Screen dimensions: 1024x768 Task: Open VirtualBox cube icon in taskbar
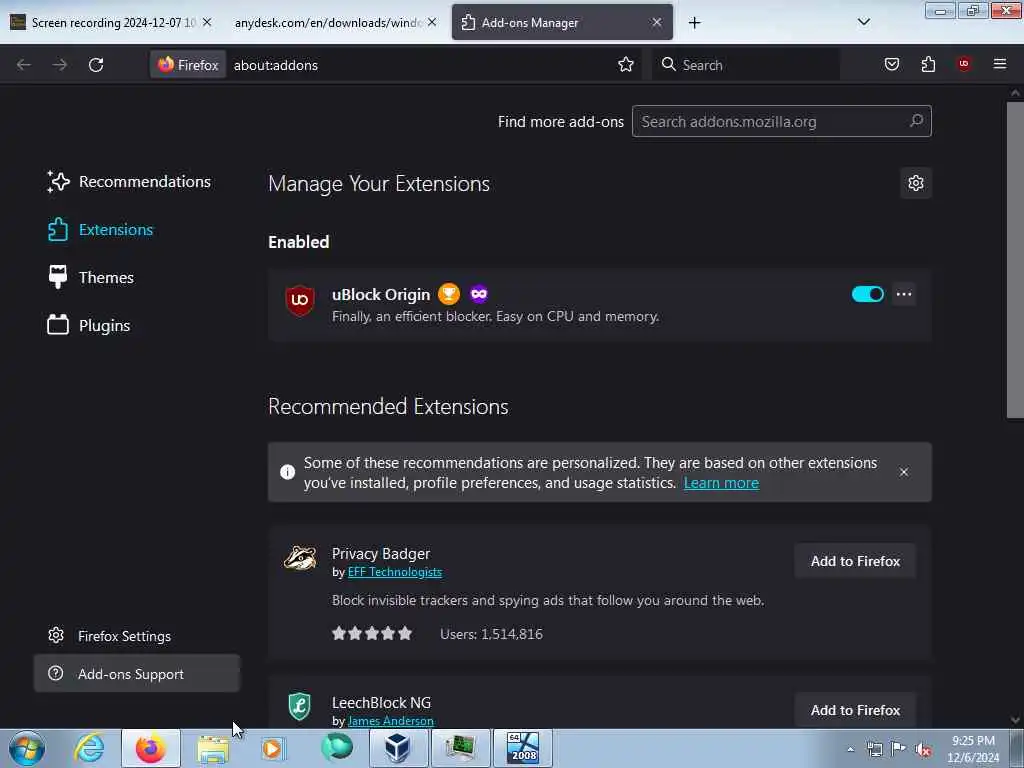(398, 748)
